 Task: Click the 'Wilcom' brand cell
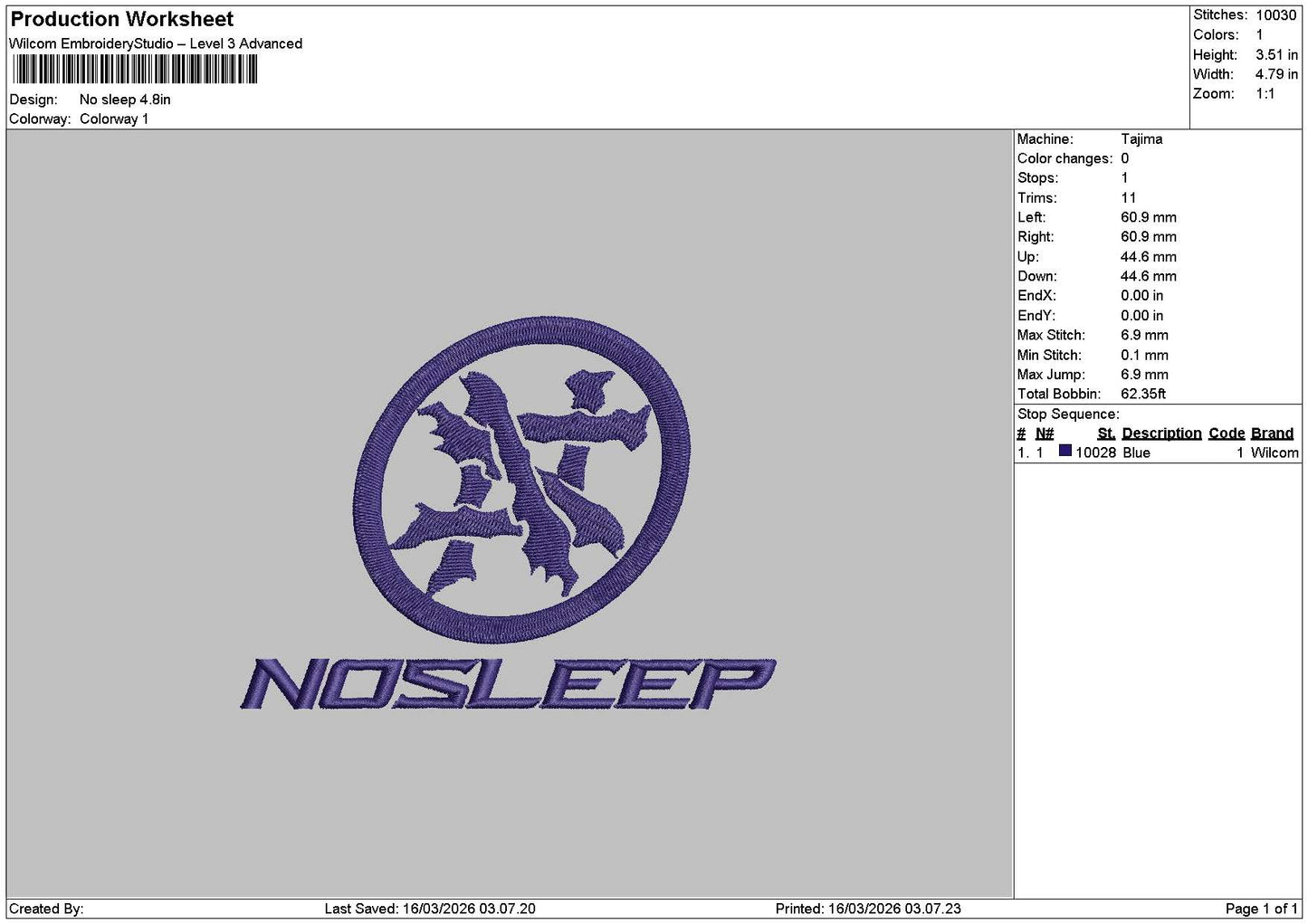(x=1275, y=452)
